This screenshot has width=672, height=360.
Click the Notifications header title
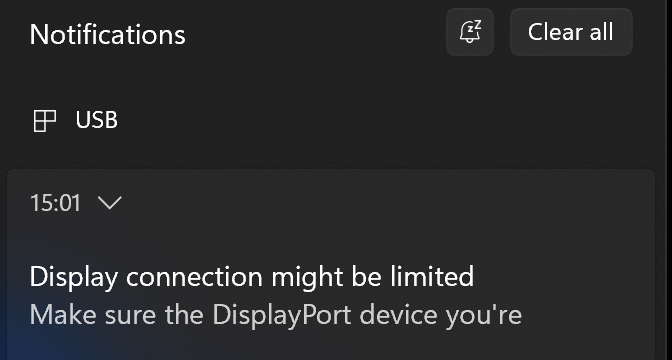pyautogui.click(x=108, y=34)
